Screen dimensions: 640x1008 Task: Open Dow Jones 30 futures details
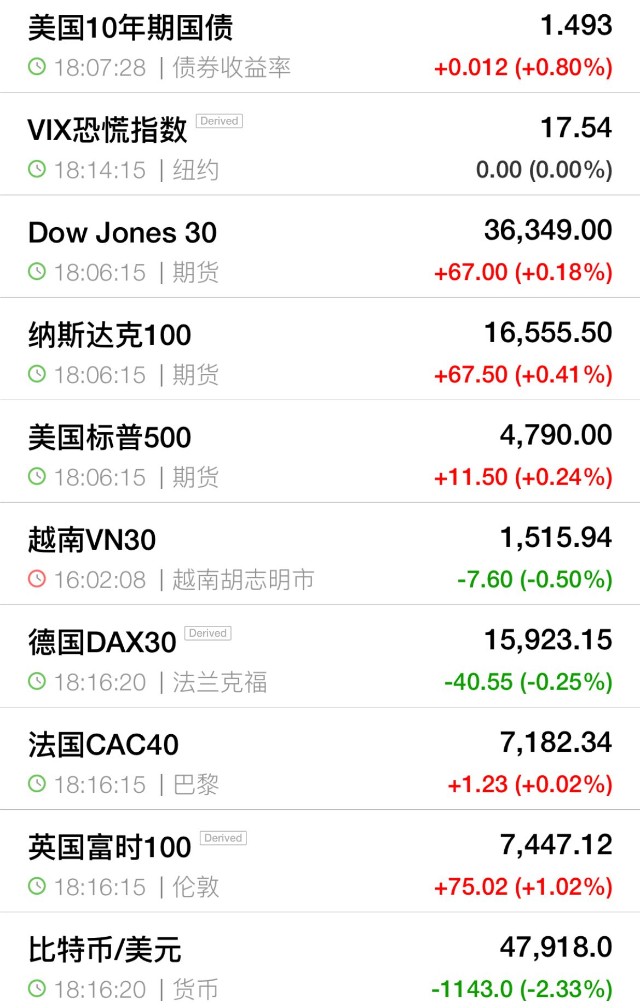click(x=320, y=247)
